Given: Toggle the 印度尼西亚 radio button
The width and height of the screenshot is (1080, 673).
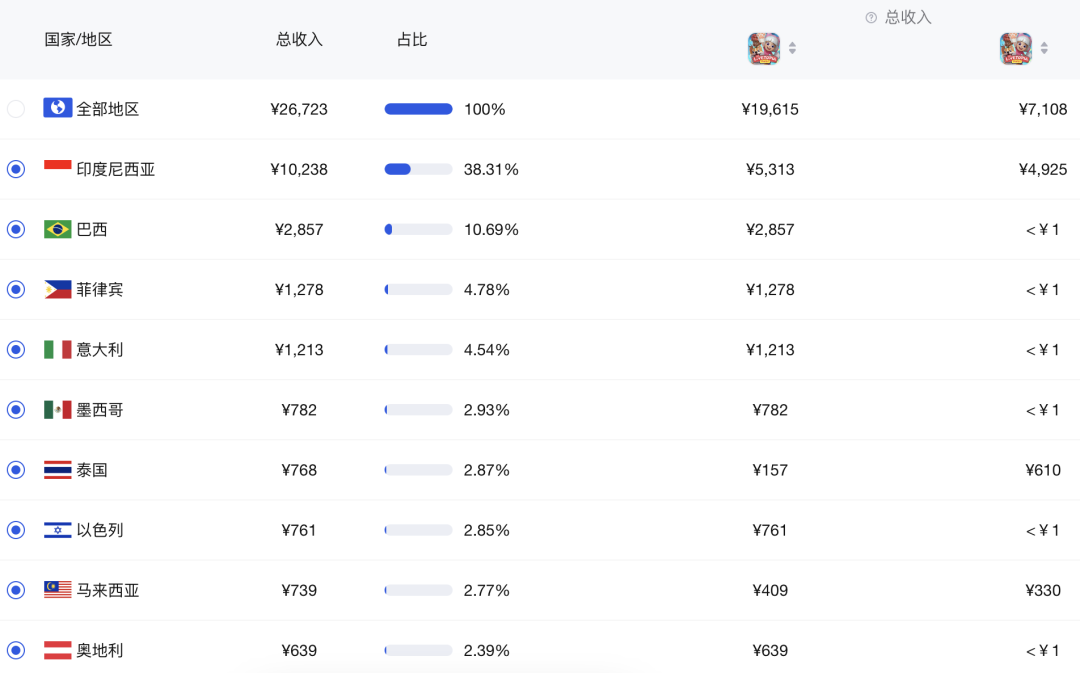Looking at the screenshot, I should point(16,169).
